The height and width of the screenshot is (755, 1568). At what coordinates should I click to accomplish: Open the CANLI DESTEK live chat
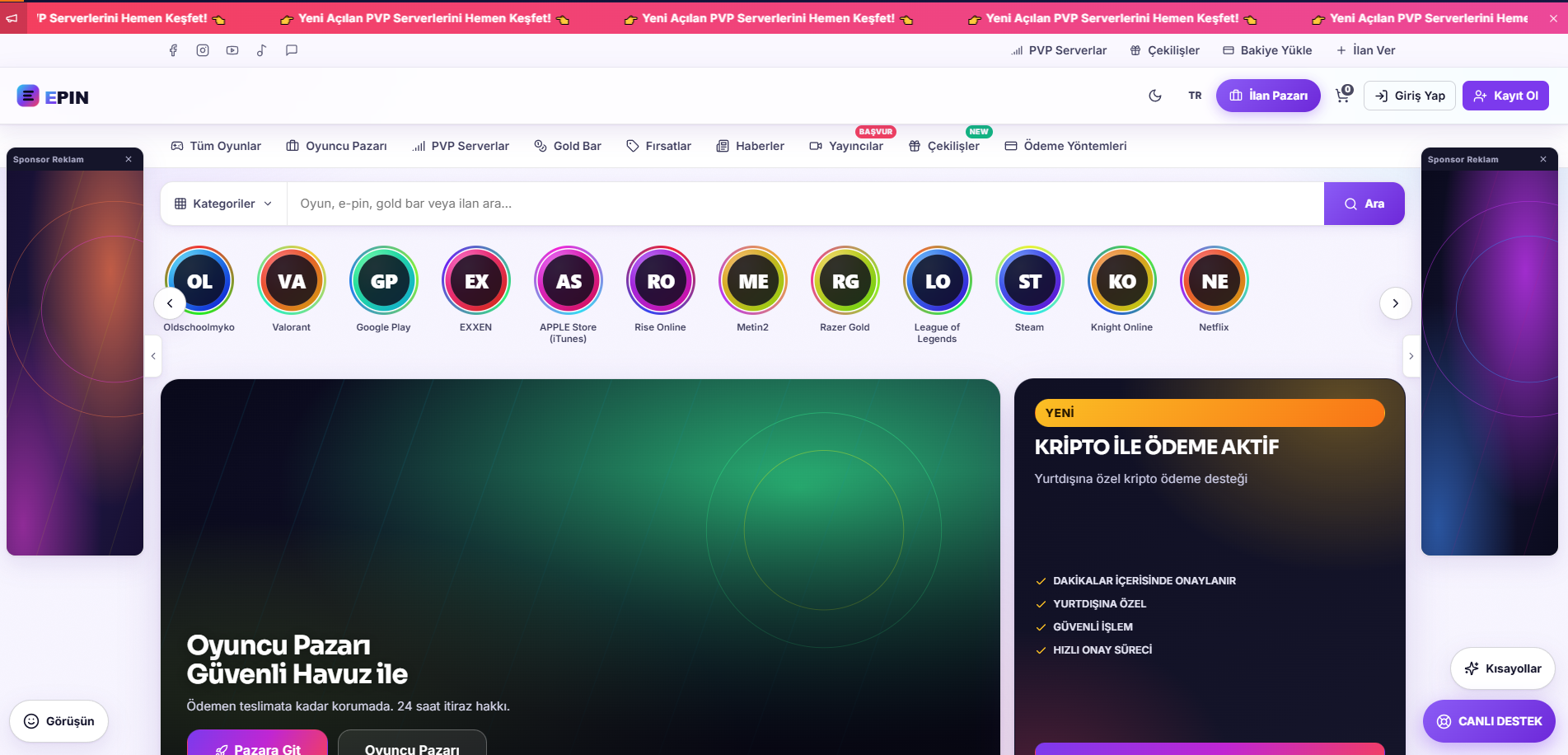coord(1489,721)
